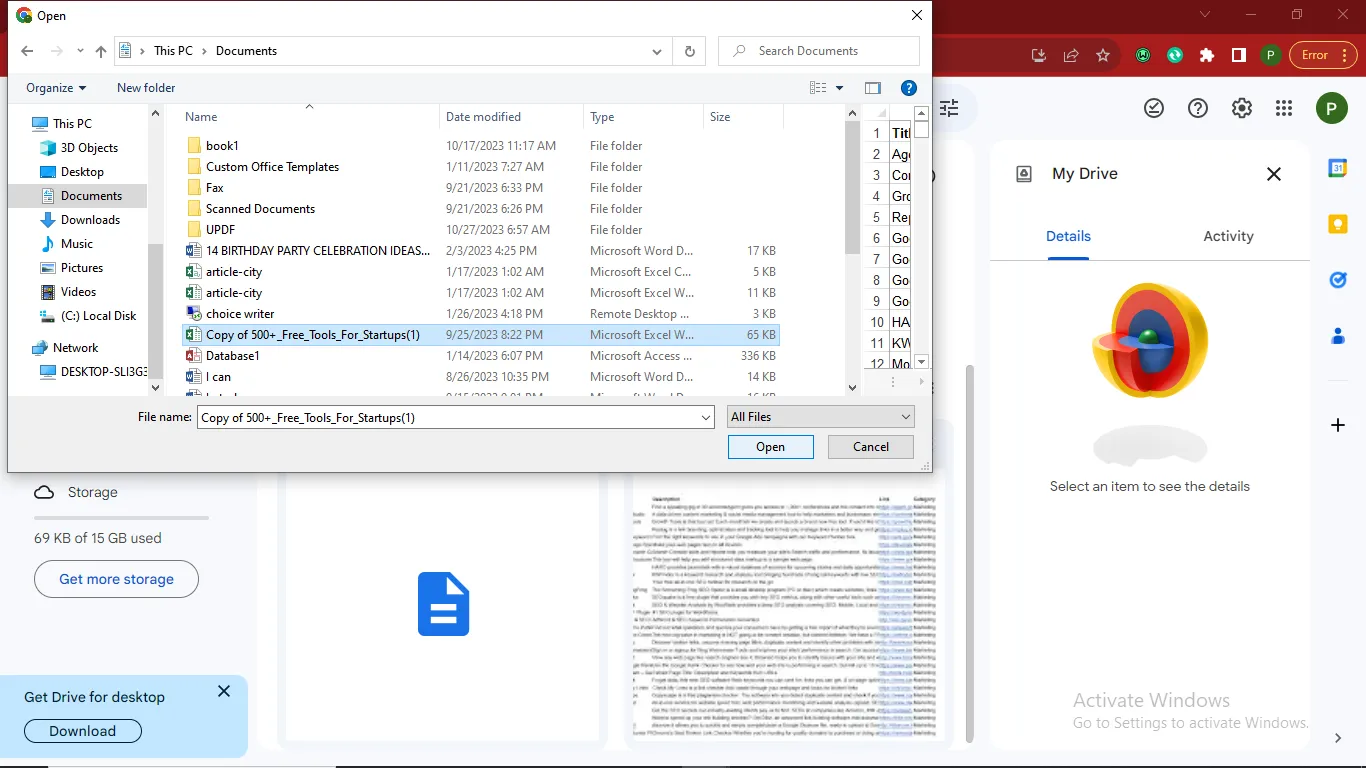Open Google Calendar from the side panel
1366x768 pixels.
pos(1338,169)
